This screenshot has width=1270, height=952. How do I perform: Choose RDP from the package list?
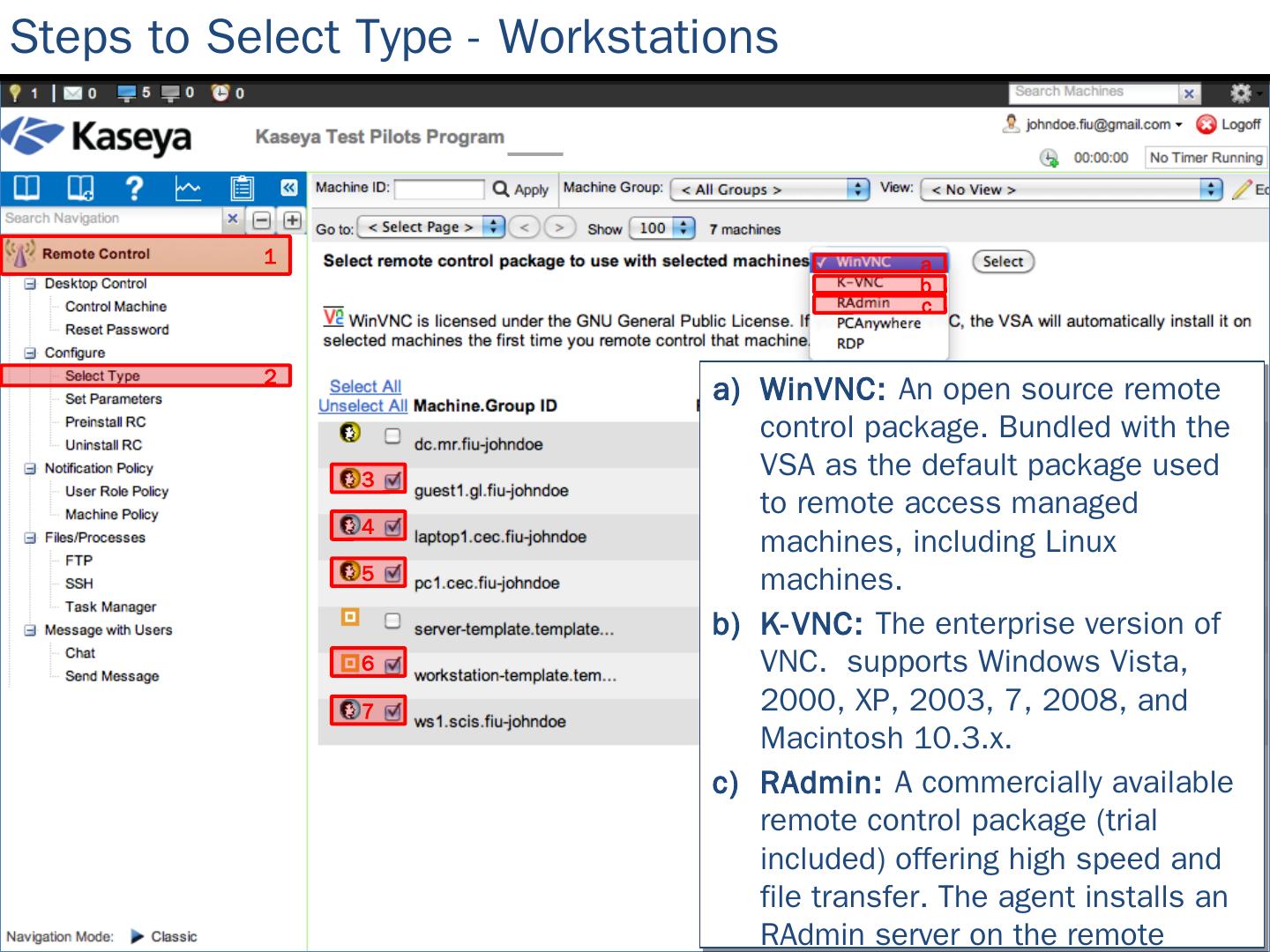850,344
